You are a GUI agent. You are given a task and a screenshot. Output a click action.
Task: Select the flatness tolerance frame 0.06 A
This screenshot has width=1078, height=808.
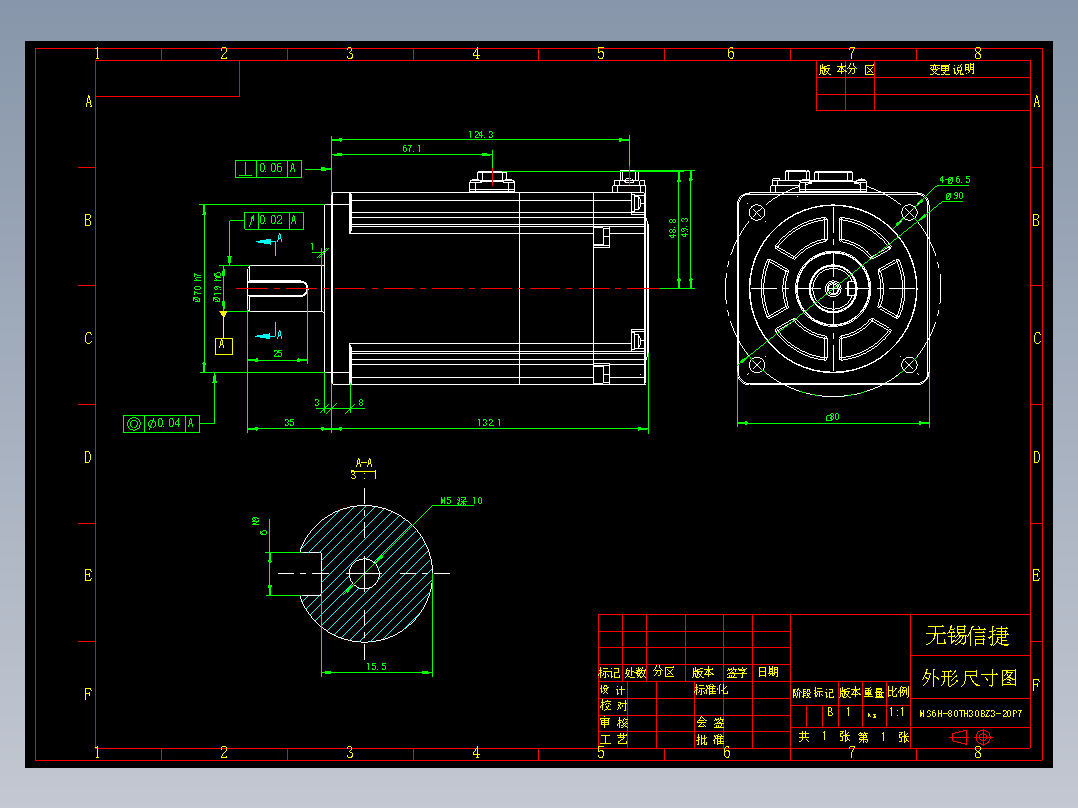(267, 167)
